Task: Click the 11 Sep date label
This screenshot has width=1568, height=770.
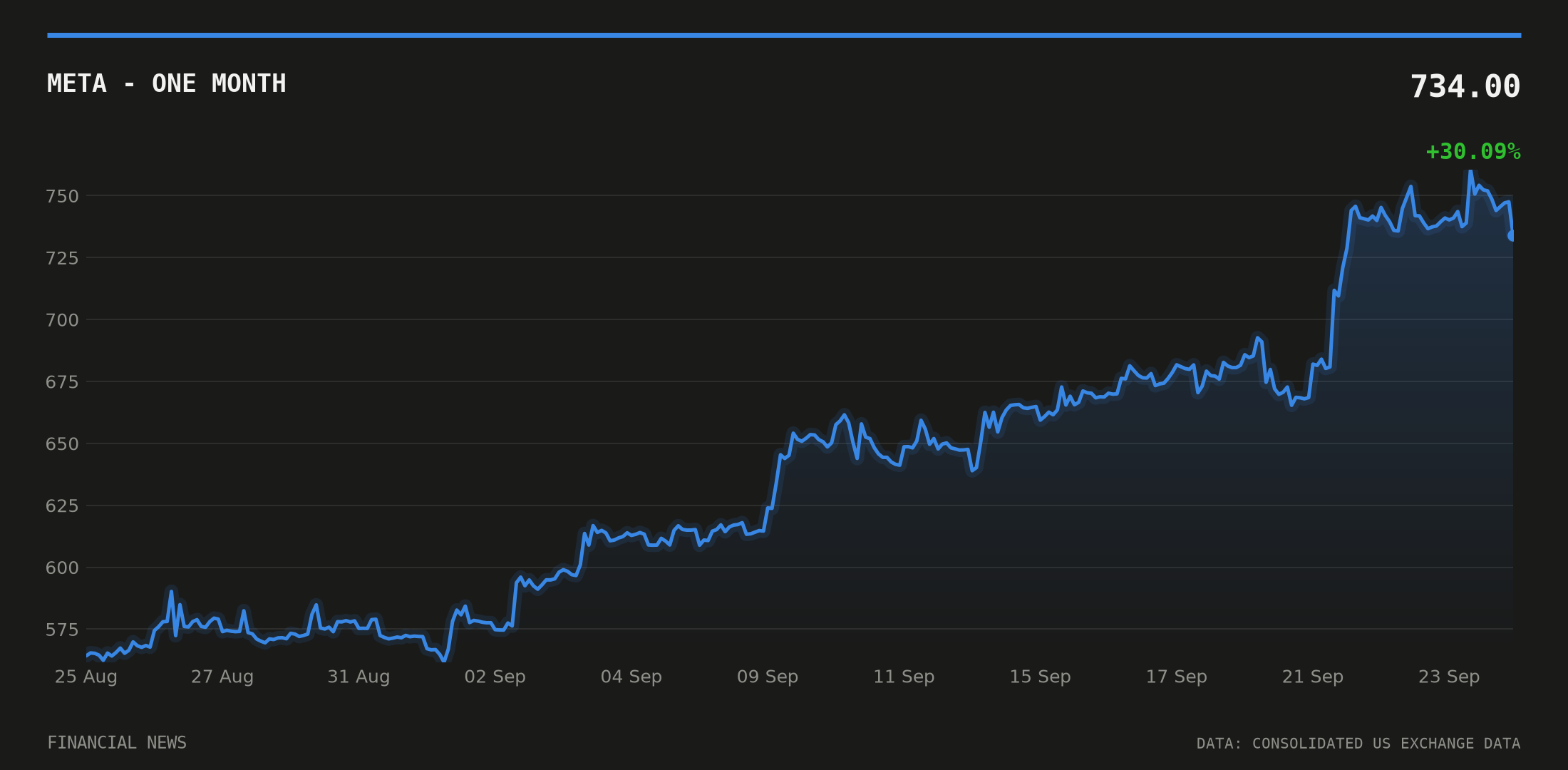Action: (904, 677)
